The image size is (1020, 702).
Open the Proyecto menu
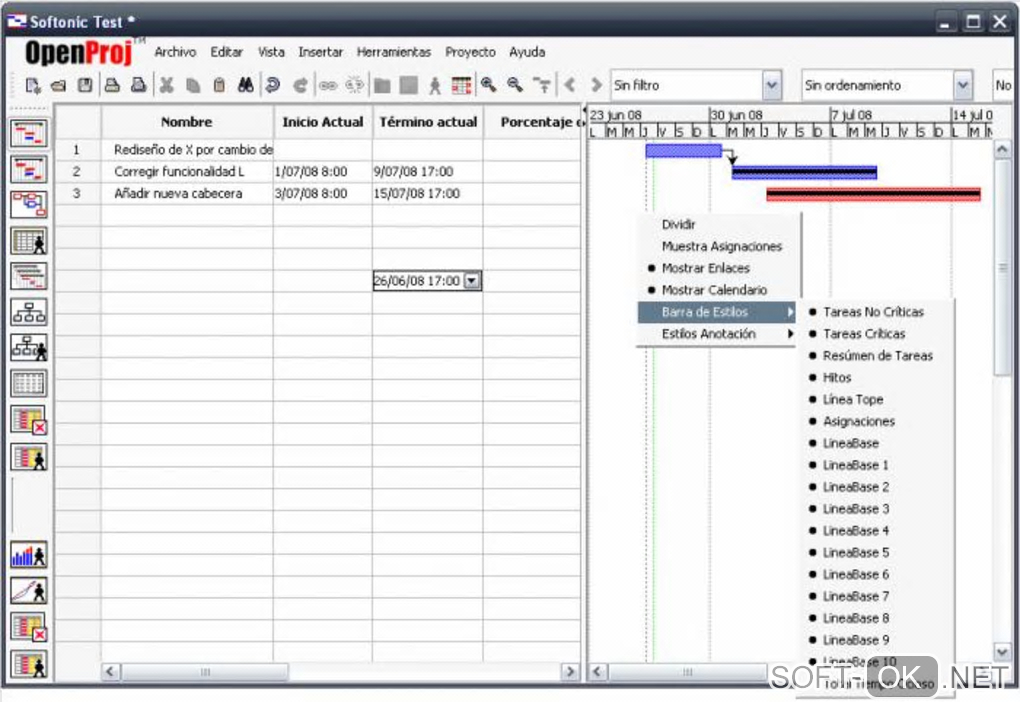(x=470, y=52)
